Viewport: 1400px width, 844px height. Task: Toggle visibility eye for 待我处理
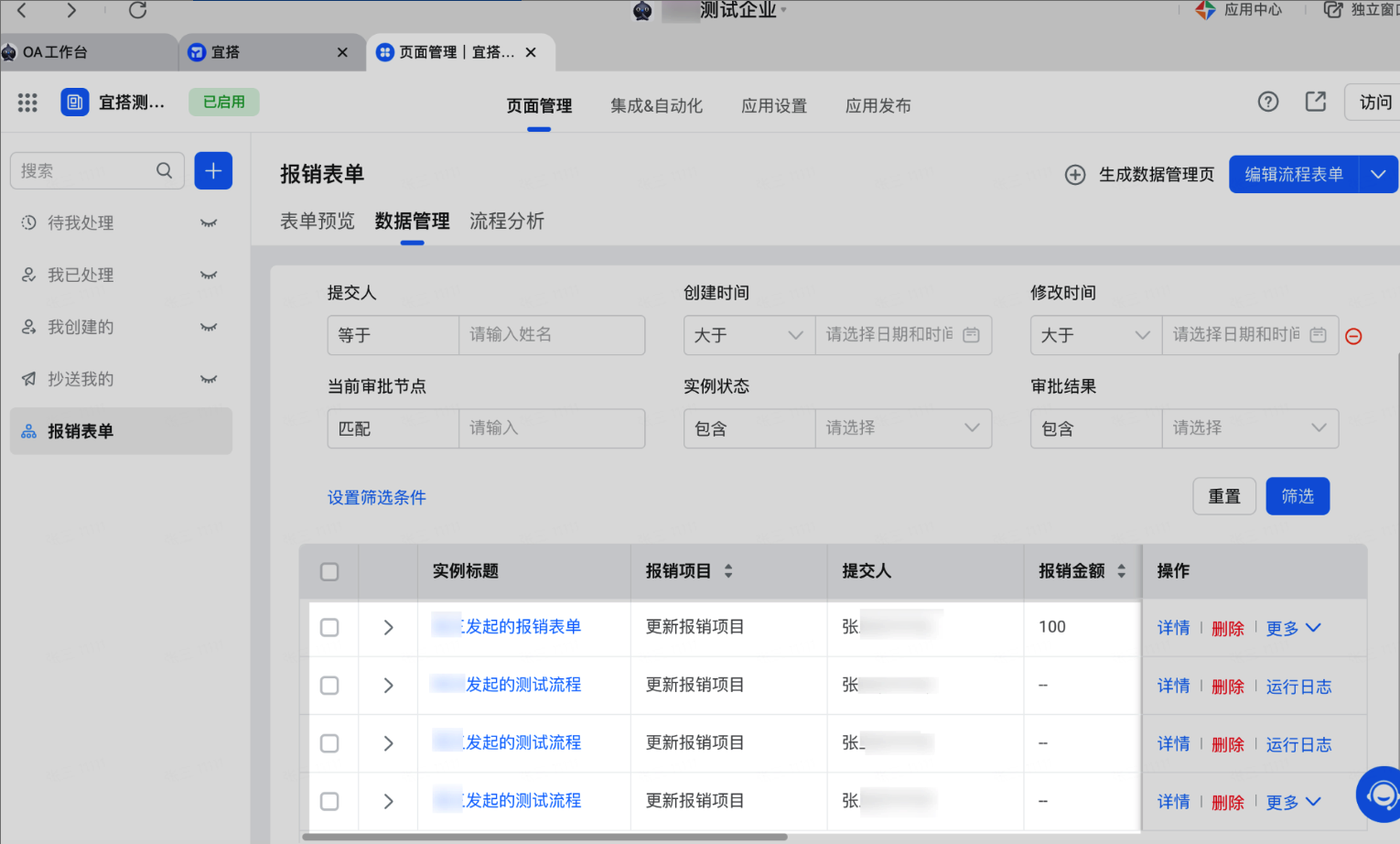pyautogui.click(x=209, y=223)
